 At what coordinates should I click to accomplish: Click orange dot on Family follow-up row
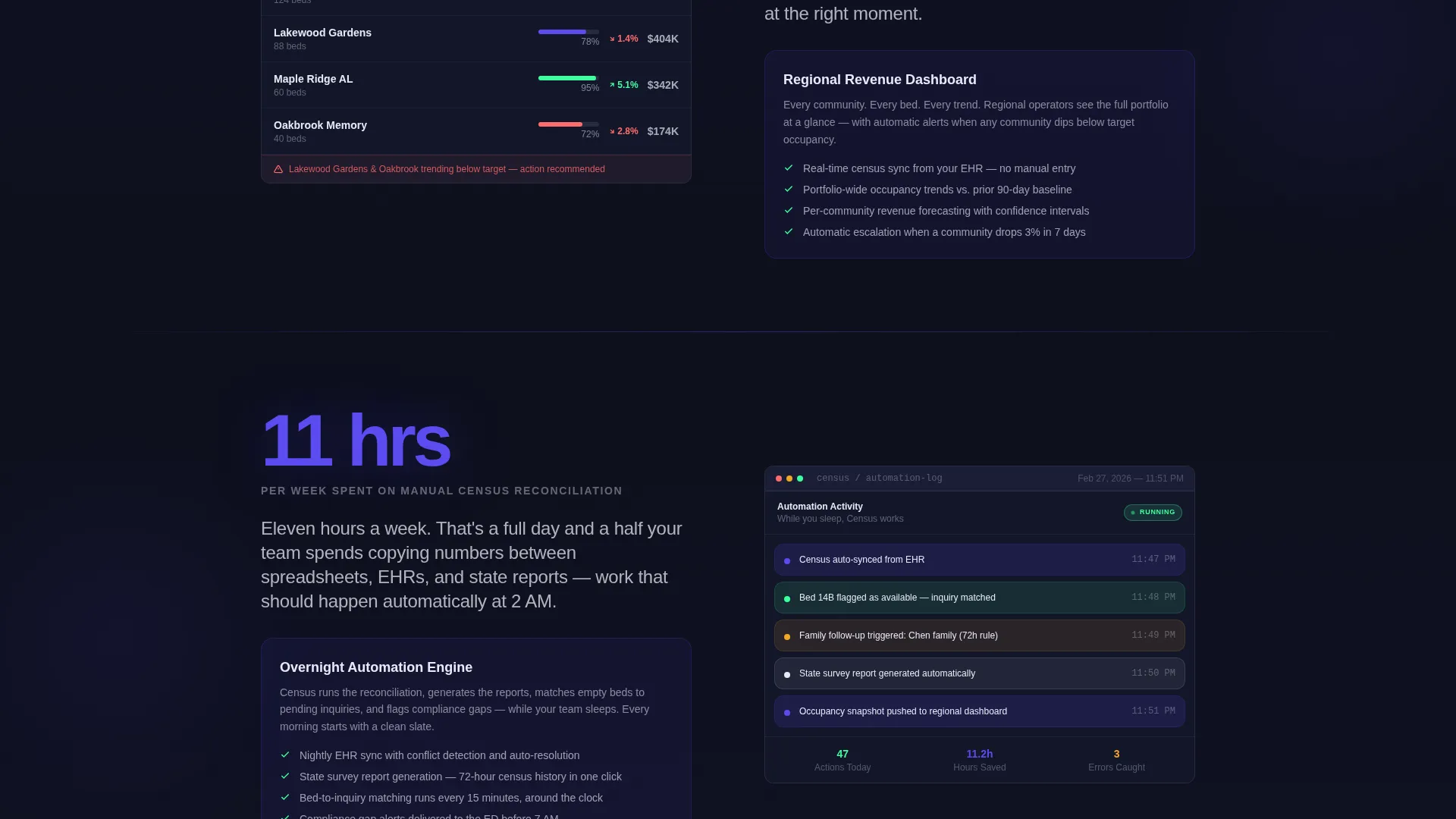pyautogui.click(x=787, y=637)
